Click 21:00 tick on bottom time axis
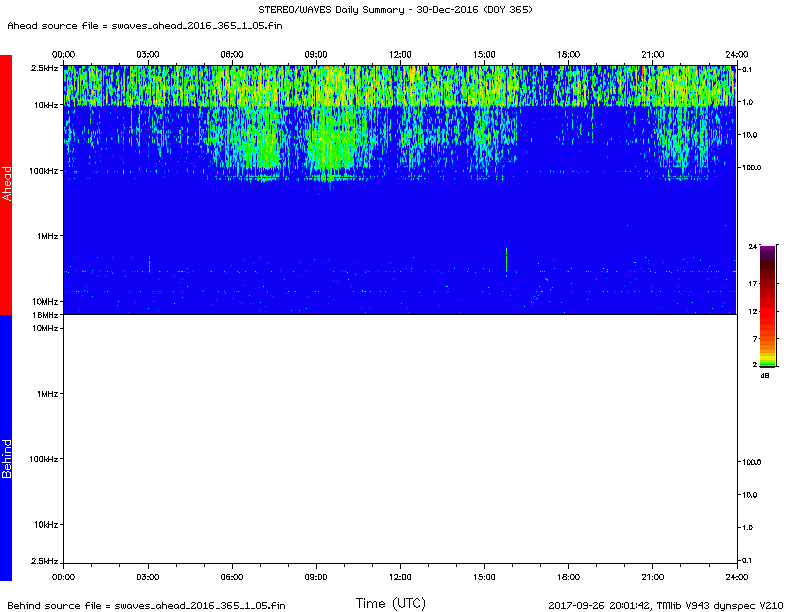Image resolution: width=792 pixels, height=612 pixels. (x=653, y=577)
